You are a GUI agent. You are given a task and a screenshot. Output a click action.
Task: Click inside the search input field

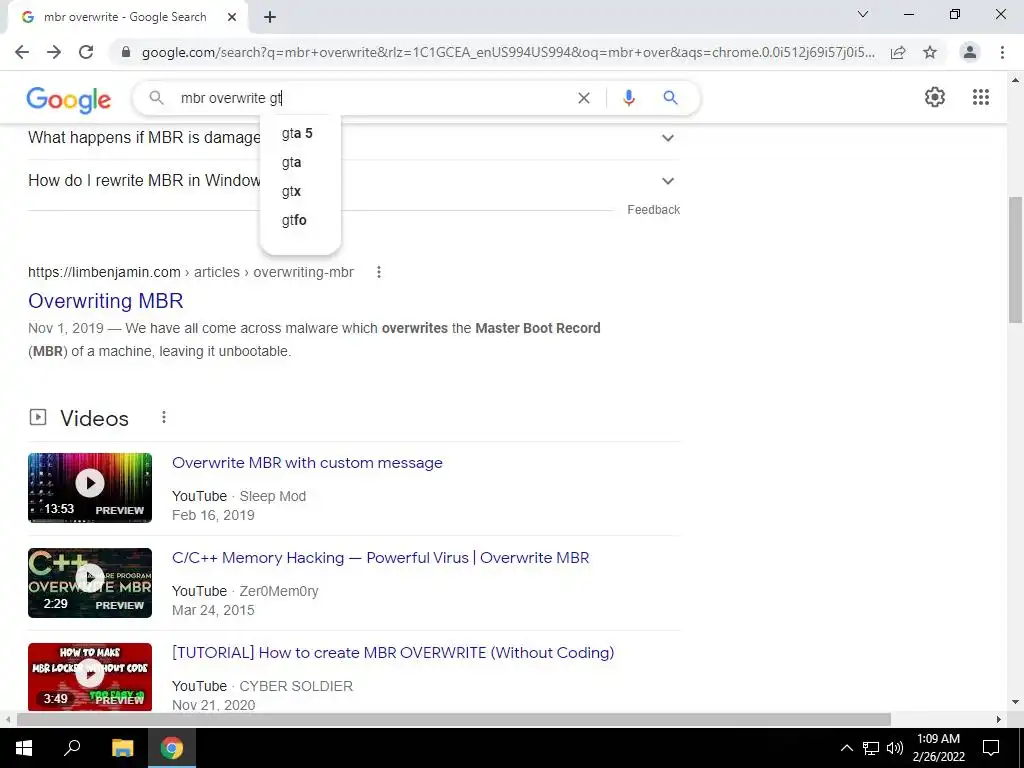pyautogui.click(x=372, y=98)
